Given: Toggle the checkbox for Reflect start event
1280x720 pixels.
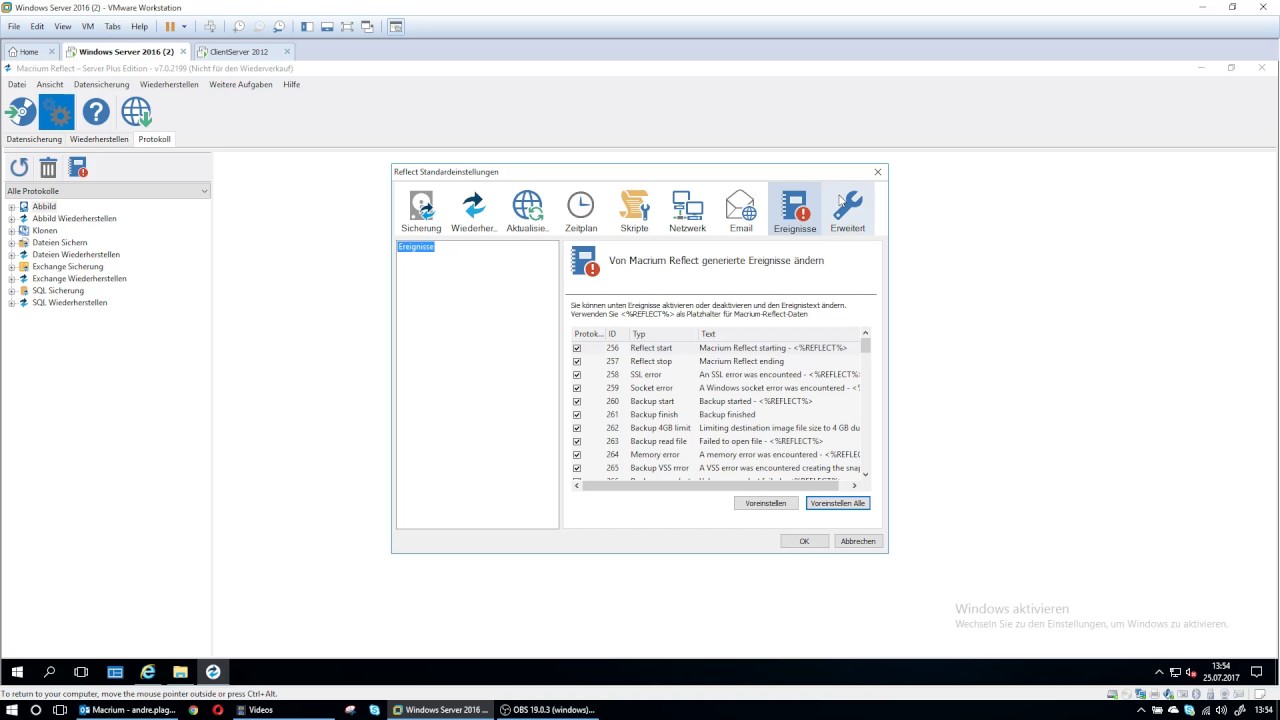Looking at the screenshot, I should 577,348.
